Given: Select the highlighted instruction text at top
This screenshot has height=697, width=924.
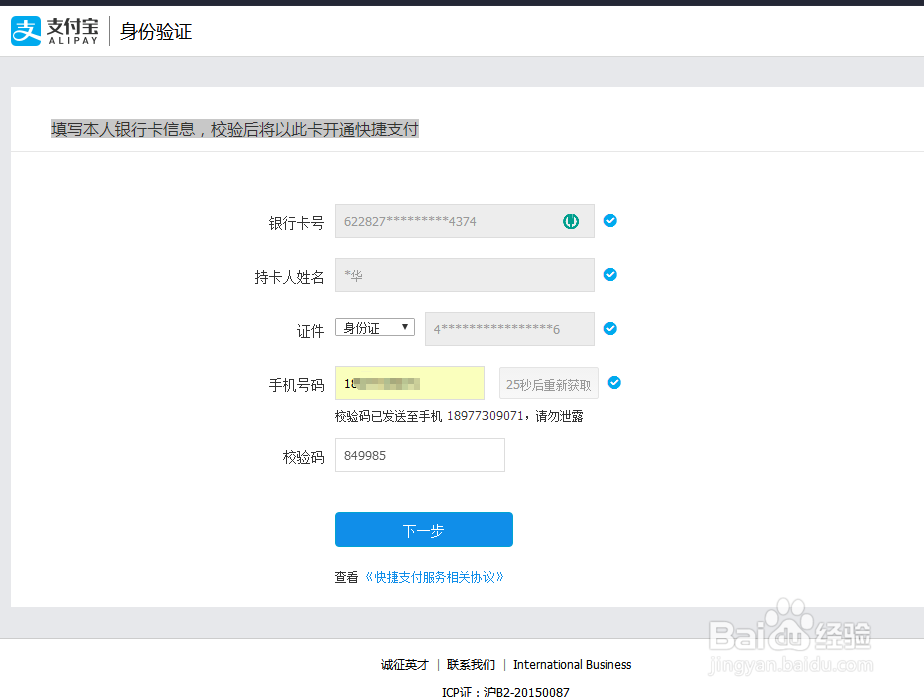Looking at the screenshot, I should pos(236,129).
